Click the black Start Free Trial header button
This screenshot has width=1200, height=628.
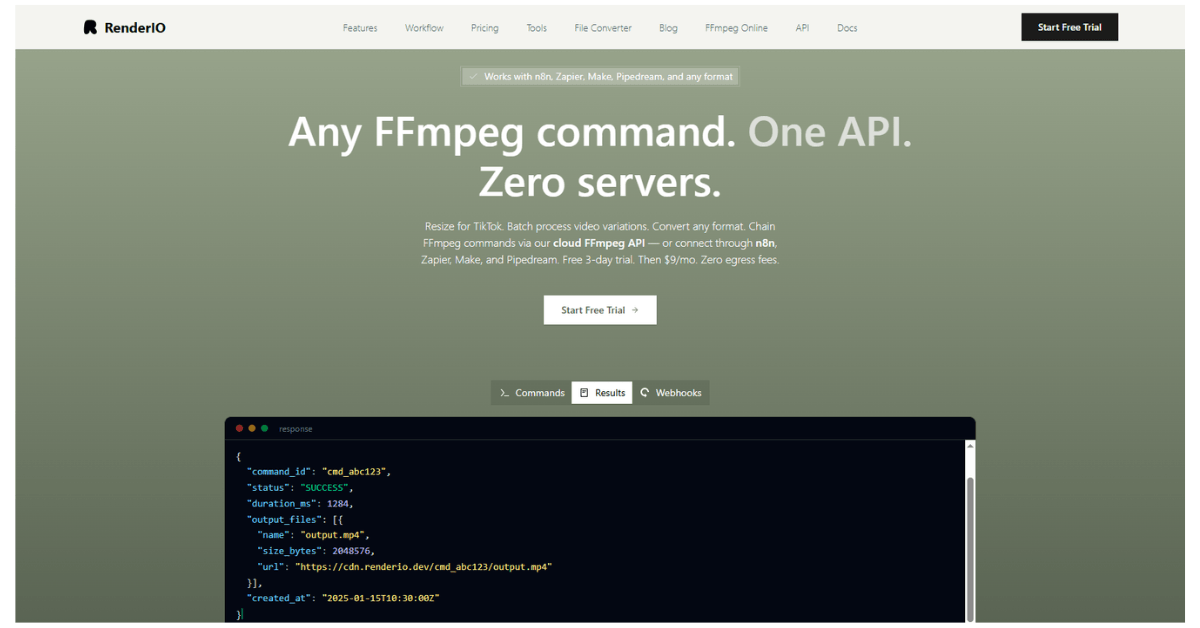(x=1069, y=27)
